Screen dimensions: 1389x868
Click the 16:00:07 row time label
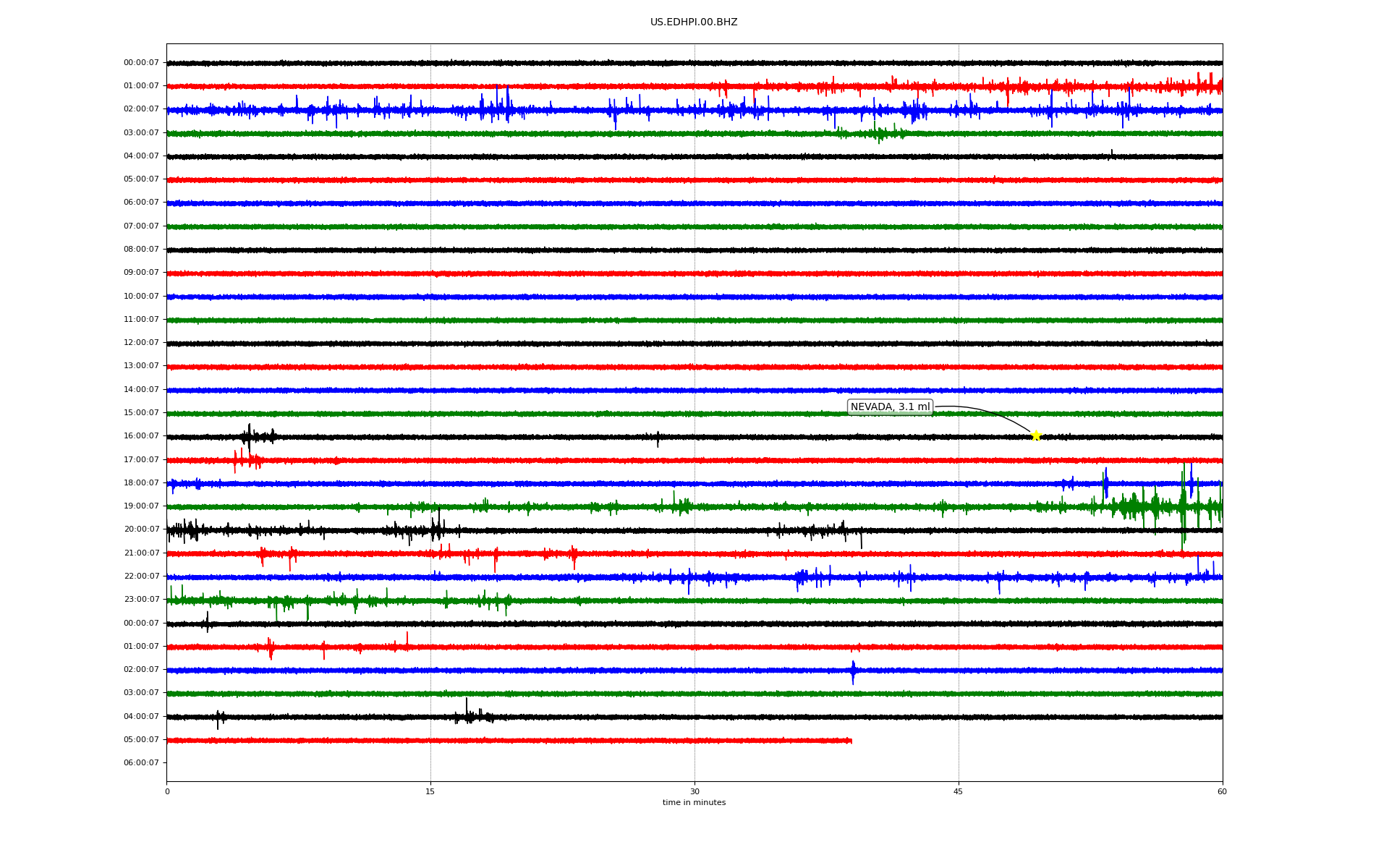click(x=141, y=436)
